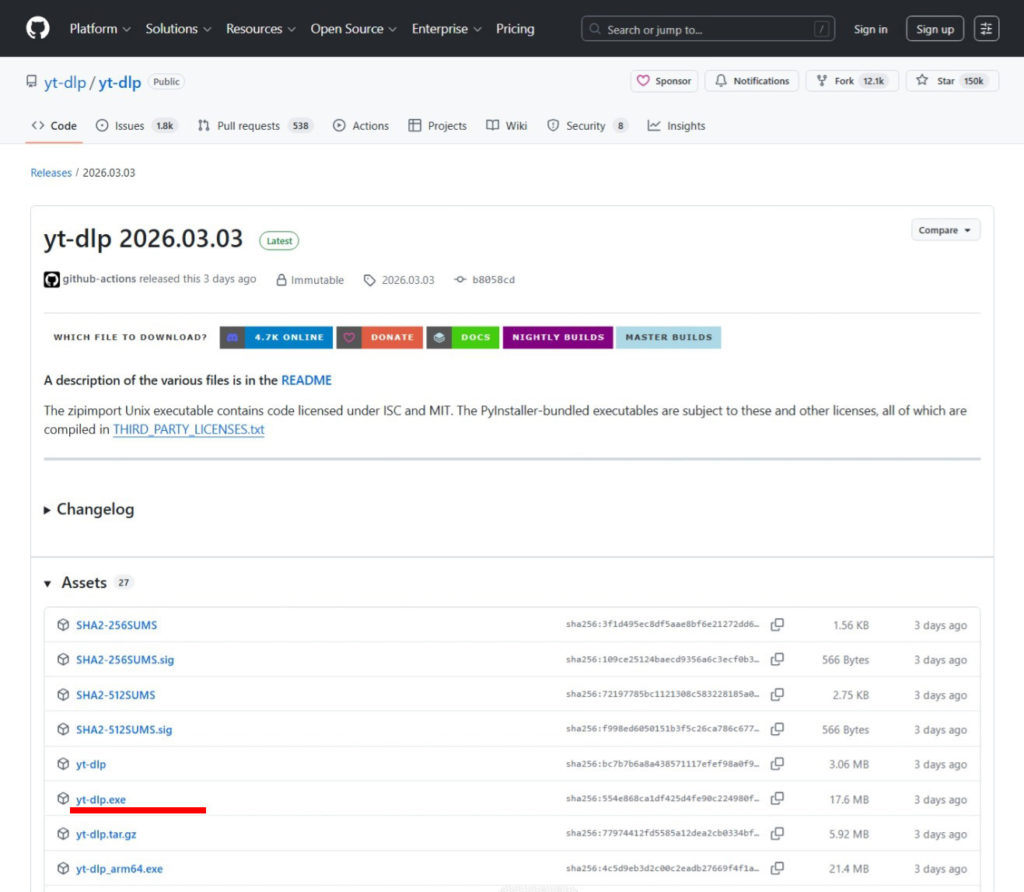The width and height of the screenshot is (1024, 892).
Task: Download the yt-dlp.exe file
Action: [101, 799]
